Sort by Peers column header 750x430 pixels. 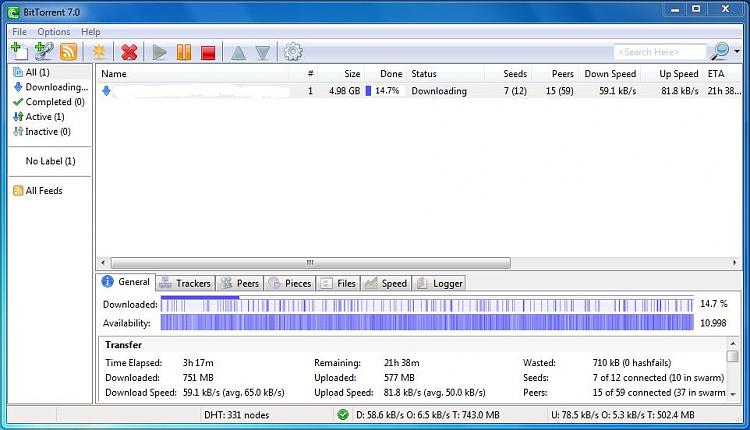[555, 74]
